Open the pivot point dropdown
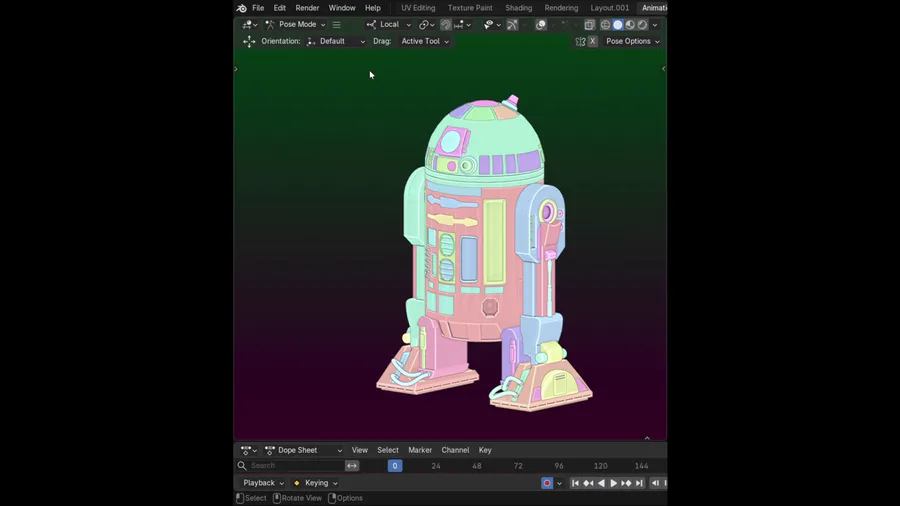Screen dimensions: 900x506 tap(426, 25)
